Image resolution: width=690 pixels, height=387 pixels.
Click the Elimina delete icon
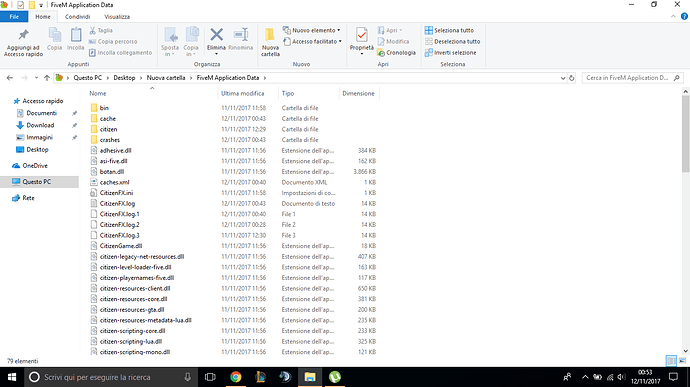click(216, 34)
